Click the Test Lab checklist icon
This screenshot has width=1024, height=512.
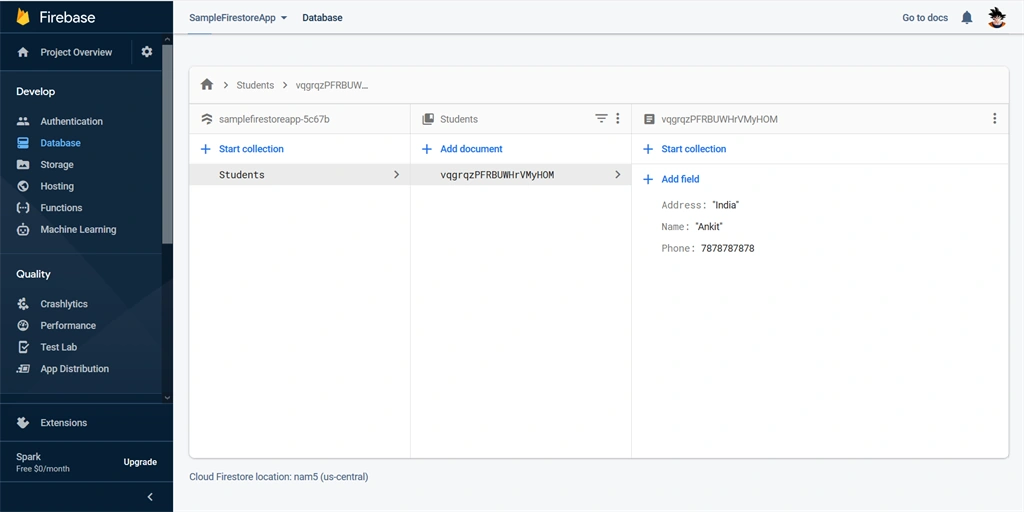[x=23, y=347]
